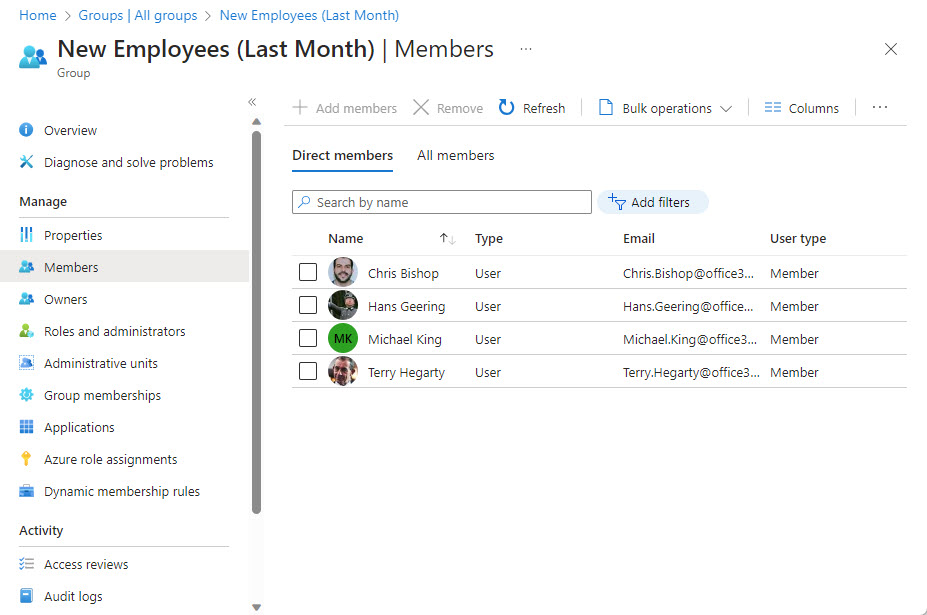
Task: Click the Access reviews icon
Action: coord(26,564)
